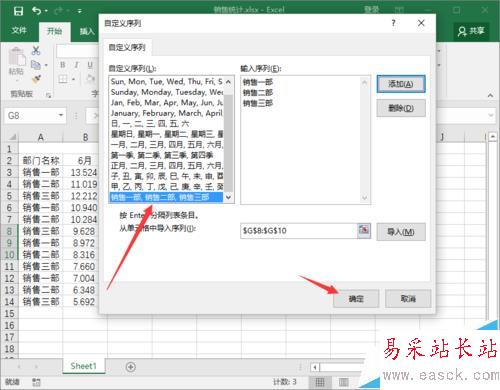Click the $G$8:$G$10 import range field
Image resolution: width=500 pixels, height=390 pixels.
[298, 231]
